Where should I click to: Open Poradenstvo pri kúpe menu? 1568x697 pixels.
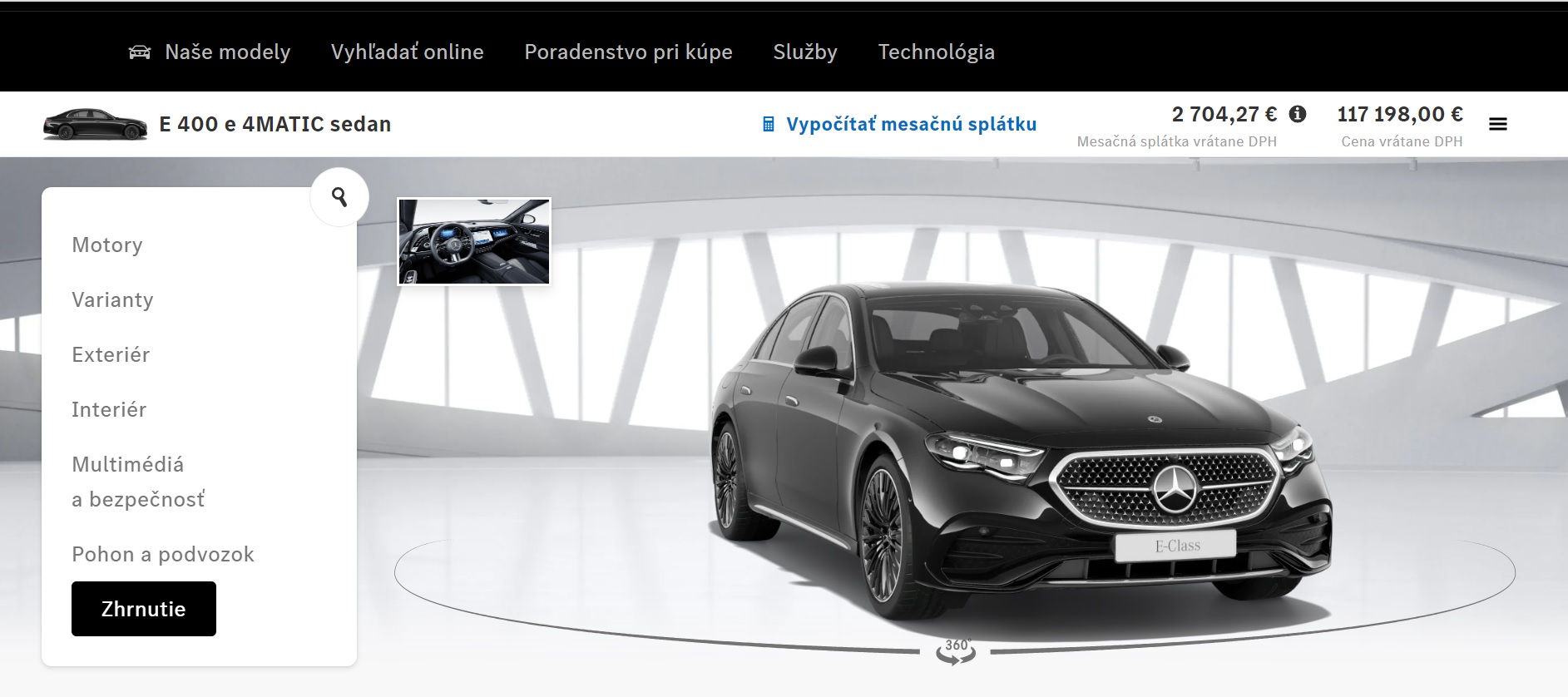click(628, 52)
